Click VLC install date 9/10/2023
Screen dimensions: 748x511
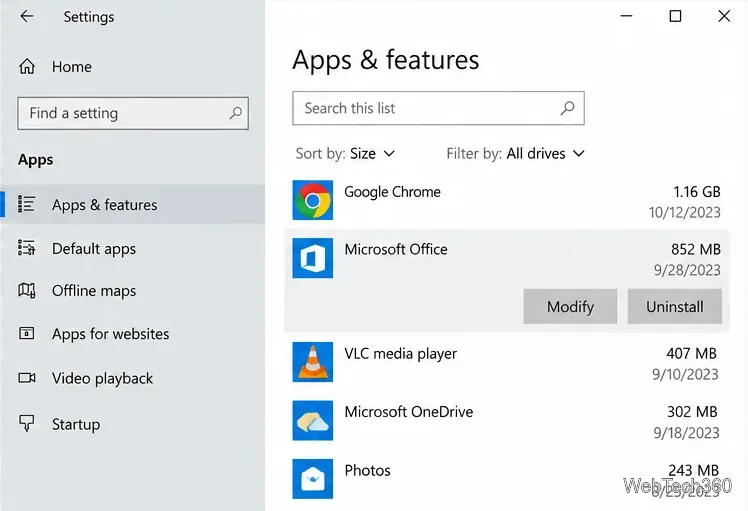pos(685,375)
